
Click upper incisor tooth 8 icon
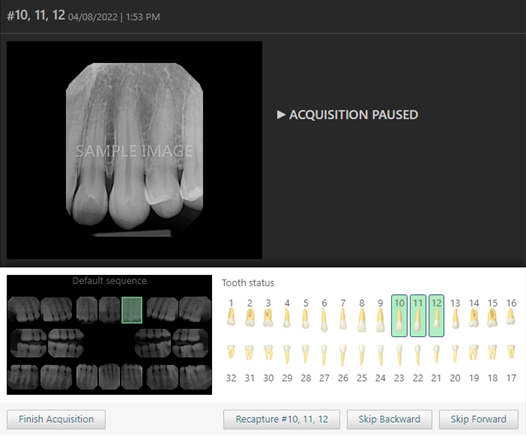tap(362, 320)
